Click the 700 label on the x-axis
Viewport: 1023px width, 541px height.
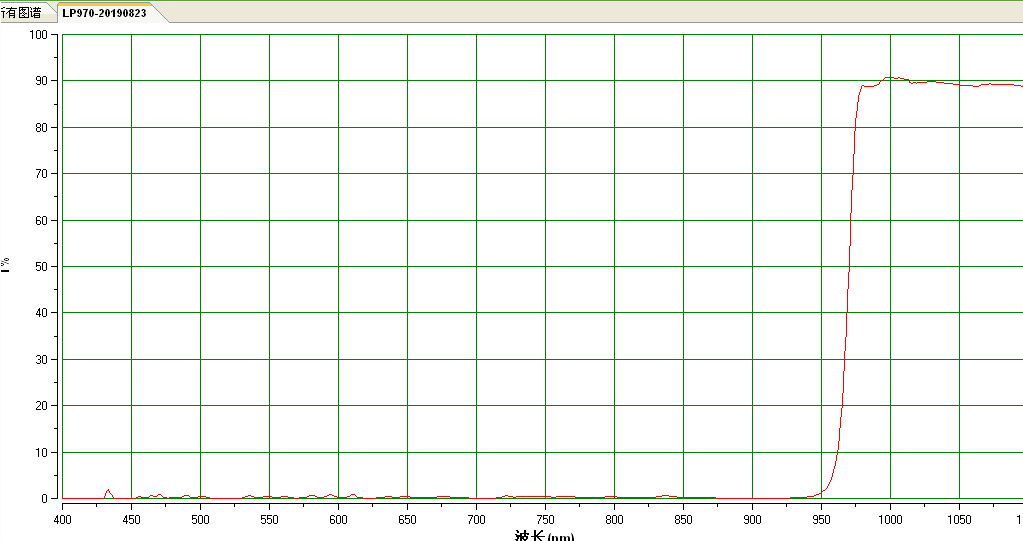(476, 519)
